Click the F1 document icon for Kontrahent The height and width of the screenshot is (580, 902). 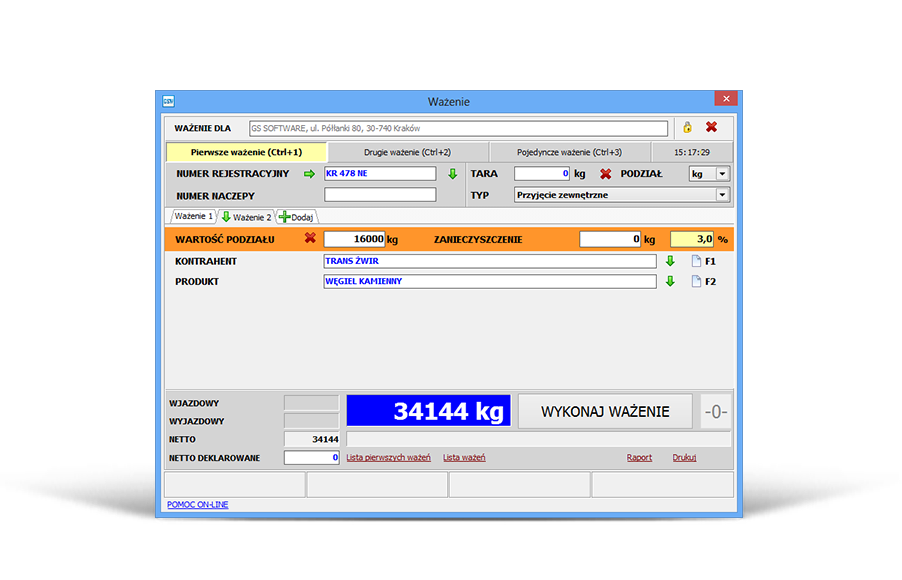point(697,261)
